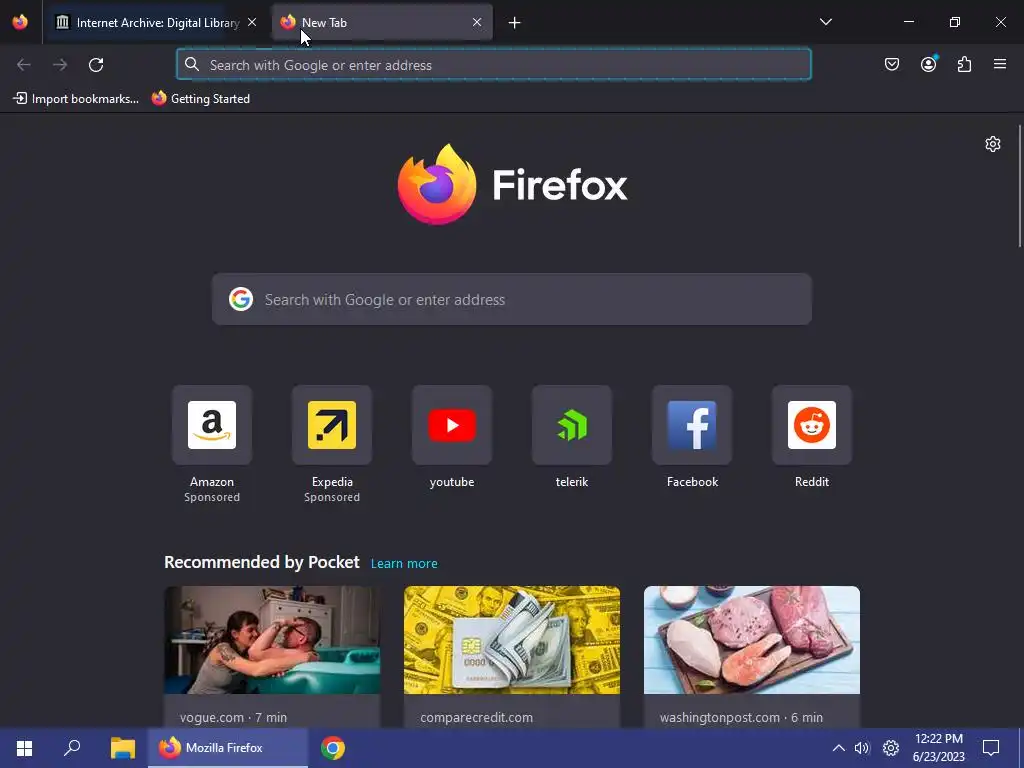1024x768 pixels.
Task: Open the hamburger application menu
Action: click(x=1000, y=64)
